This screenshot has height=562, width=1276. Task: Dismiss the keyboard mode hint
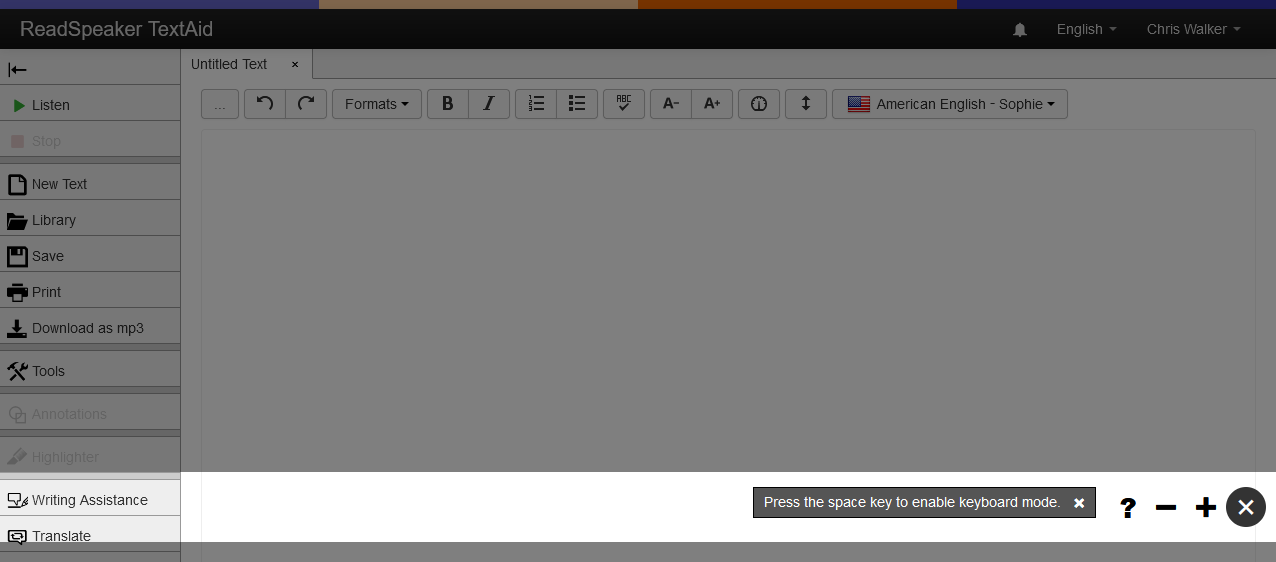tap(1079, 503)
